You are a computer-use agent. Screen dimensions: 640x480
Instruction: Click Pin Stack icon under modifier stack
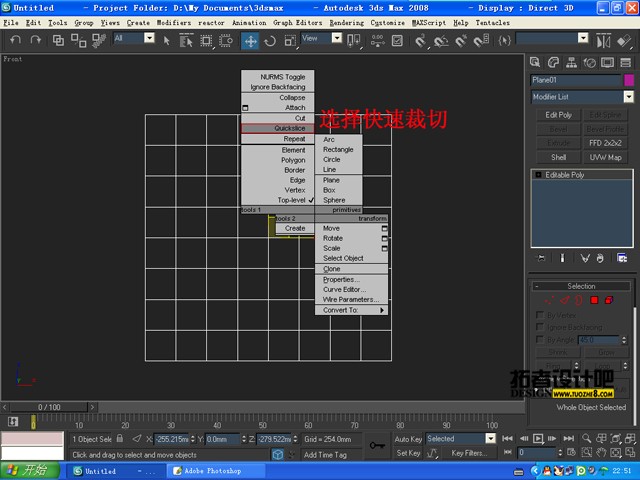[x=541, y=258]
